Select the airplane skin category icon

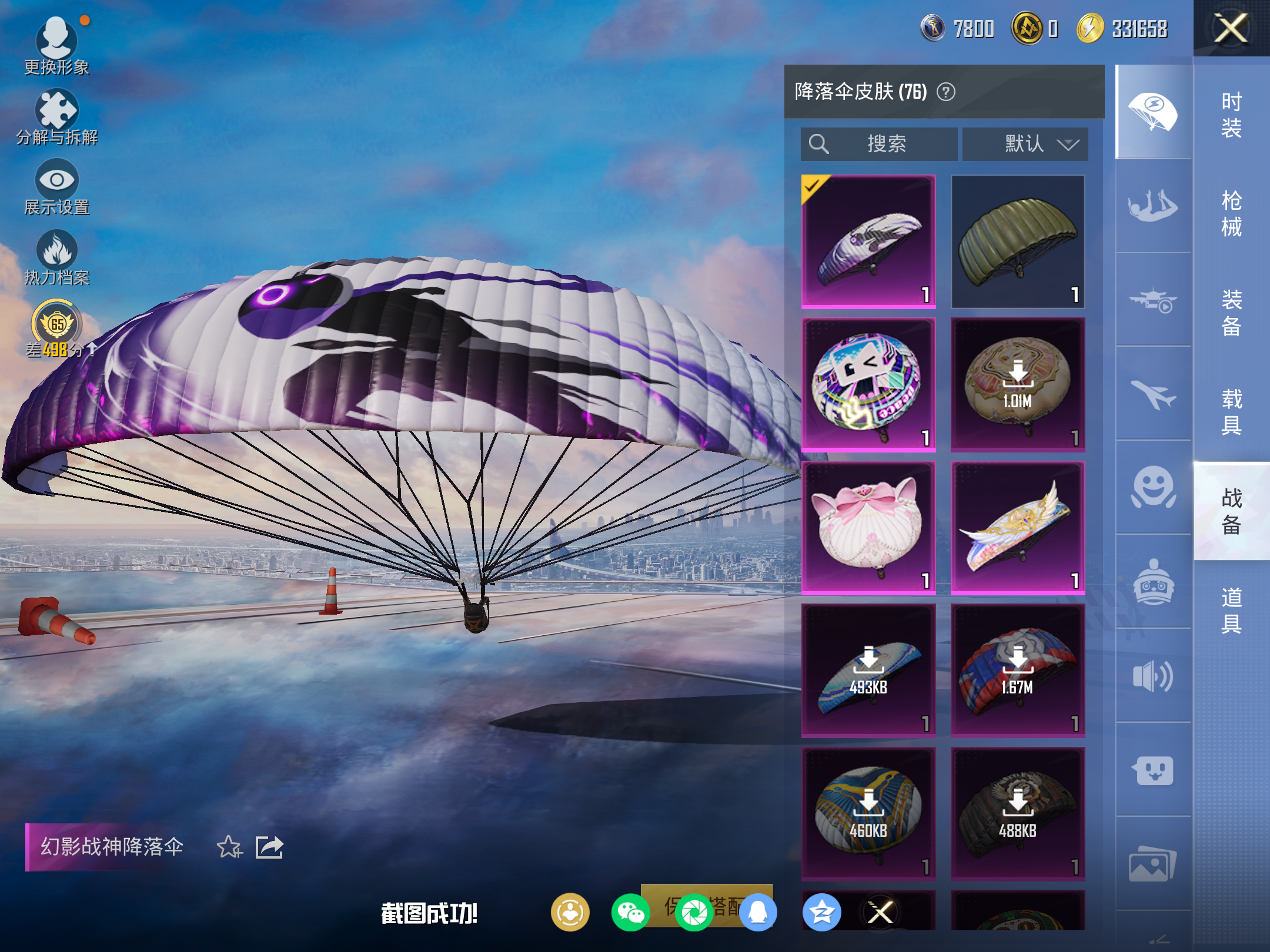coord(1152,394)
